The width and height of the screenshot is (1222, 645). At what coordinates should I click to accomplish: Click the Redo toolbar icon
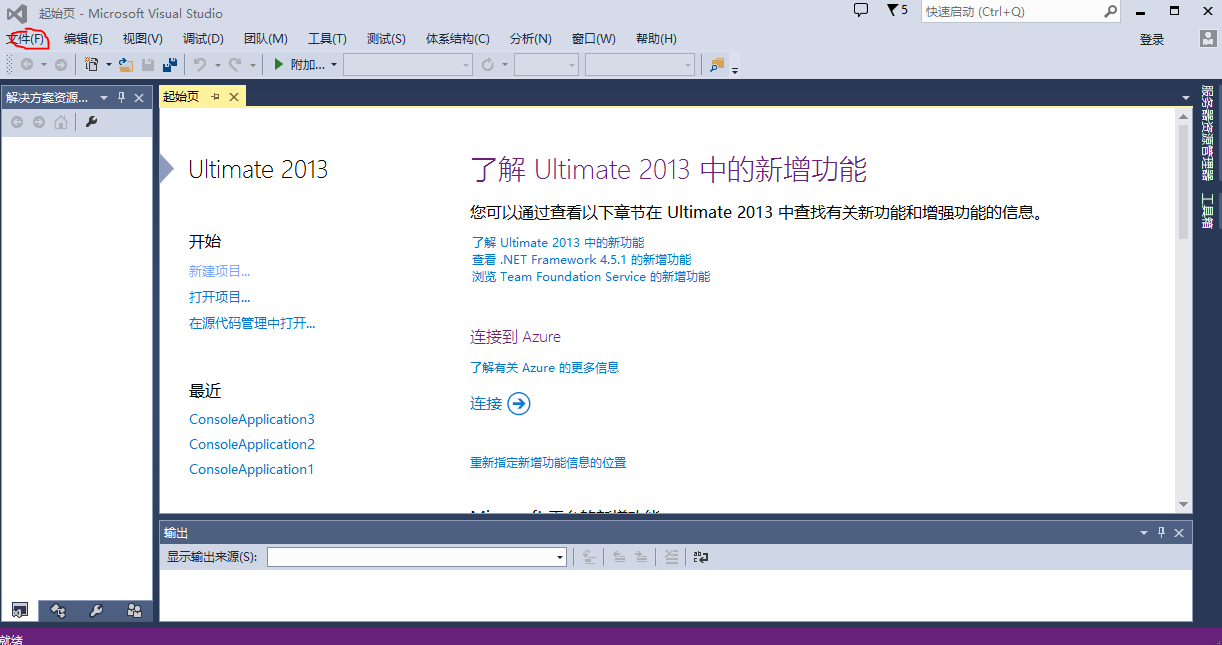[x=235, y=65]
